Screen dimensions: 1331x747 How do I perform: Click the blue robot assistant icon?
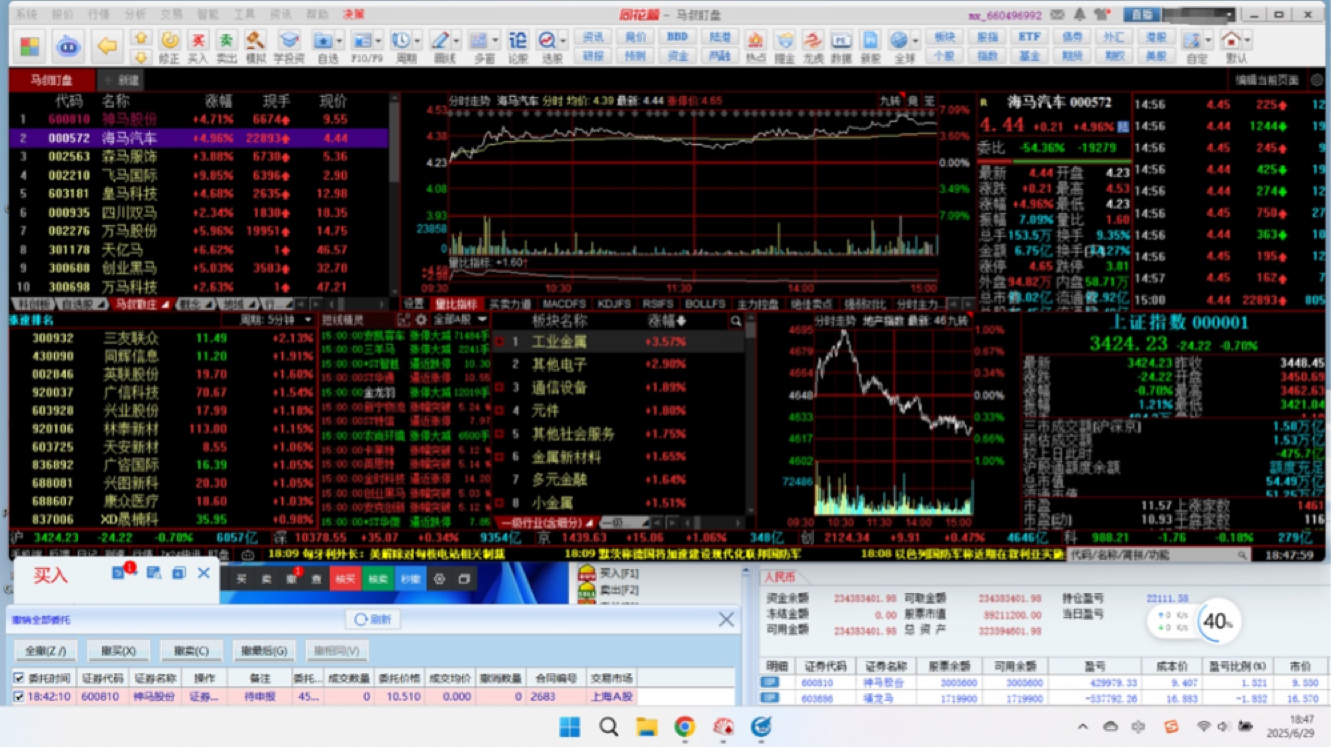coord(67,46)
